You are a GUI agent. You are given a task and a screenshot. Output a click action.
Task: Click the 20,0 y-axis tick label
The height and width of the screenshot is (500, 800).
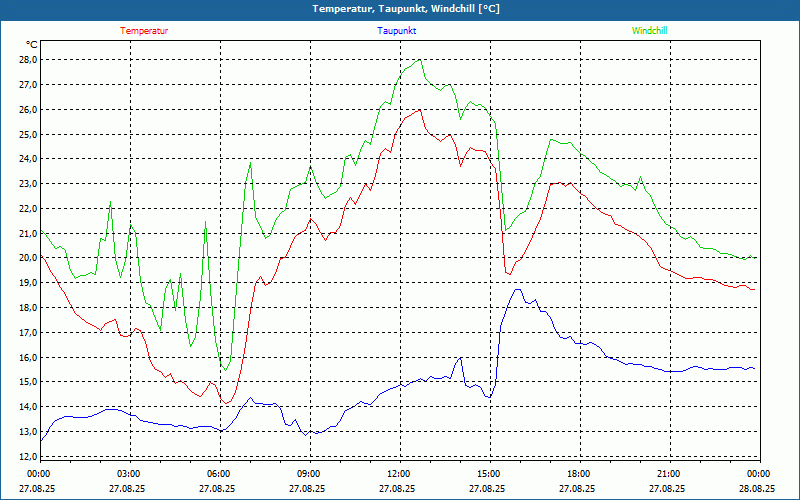27,258
